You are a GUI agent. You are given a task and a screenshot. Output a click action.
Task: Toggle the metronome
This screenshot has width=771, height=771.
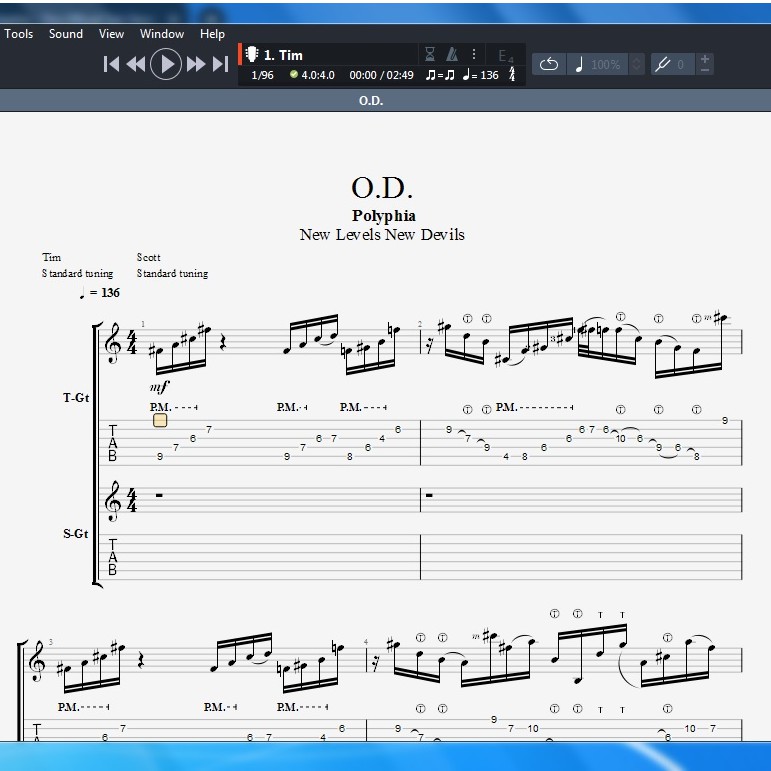tap(452, 54)
